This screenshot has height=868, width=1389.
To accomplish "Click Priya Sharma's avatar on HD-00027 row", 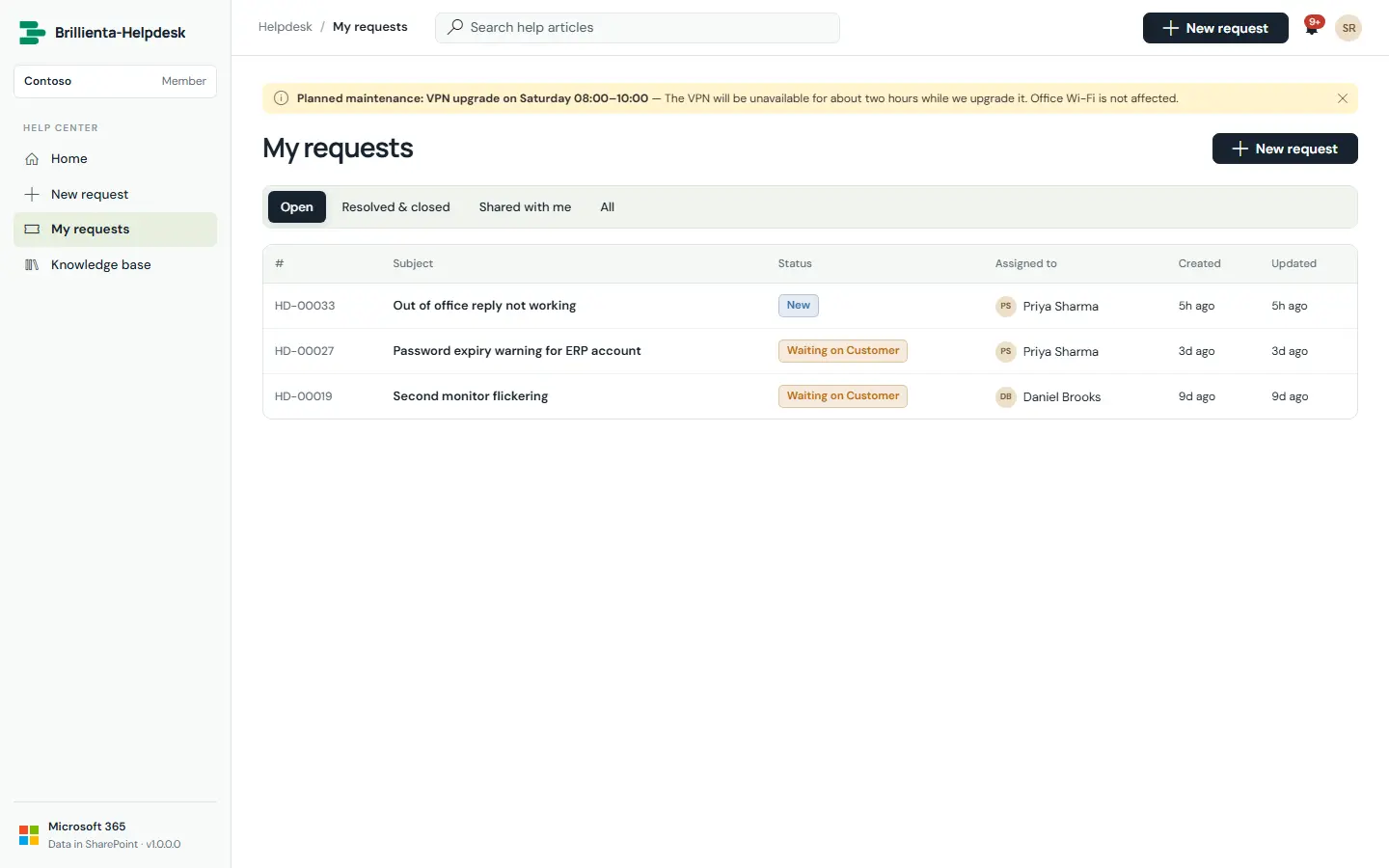I will click(1006, 351).
